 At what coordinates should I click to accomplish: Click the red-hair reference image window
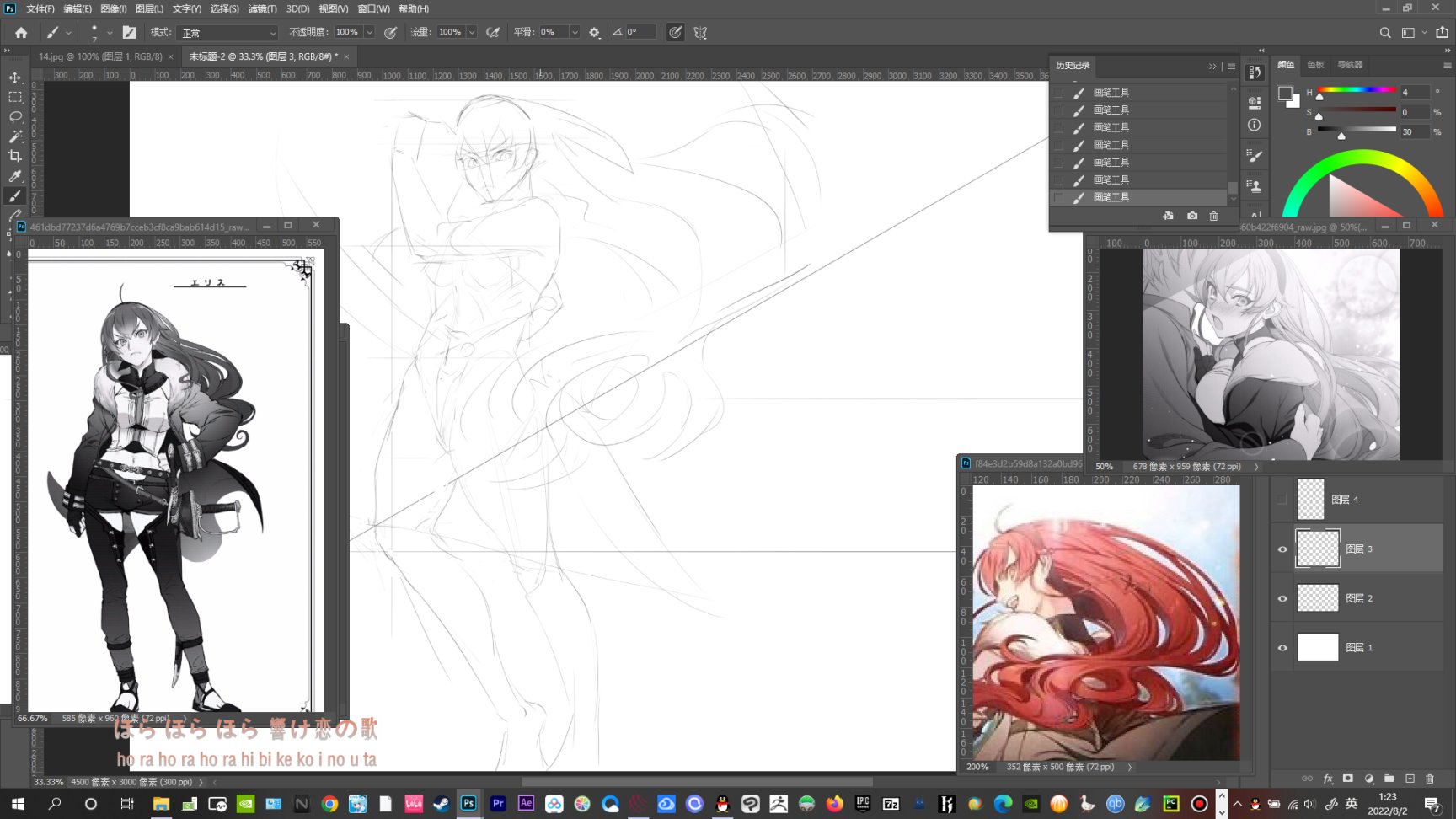click(x=1105, y=622)
